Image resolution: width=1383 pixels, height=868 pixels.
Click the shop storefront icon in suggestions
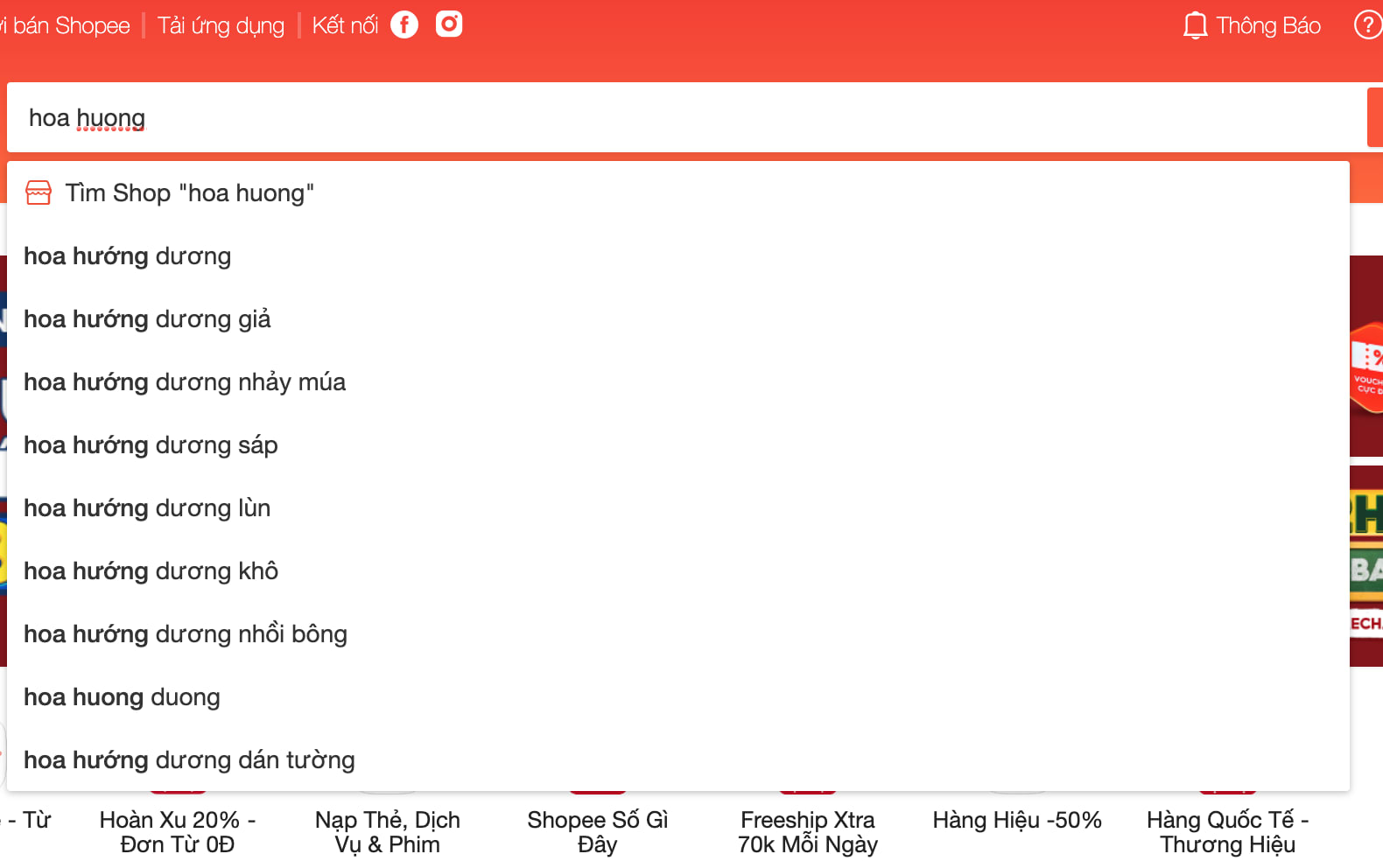39,192
